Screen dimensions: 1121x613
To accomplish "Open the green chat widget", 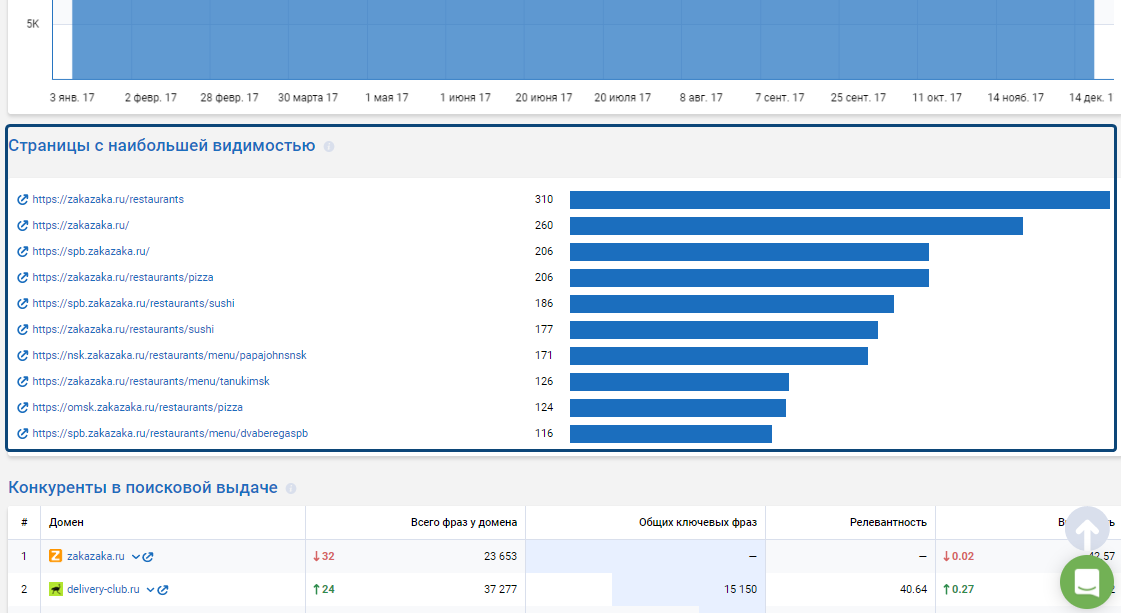I will (1087, 583).
